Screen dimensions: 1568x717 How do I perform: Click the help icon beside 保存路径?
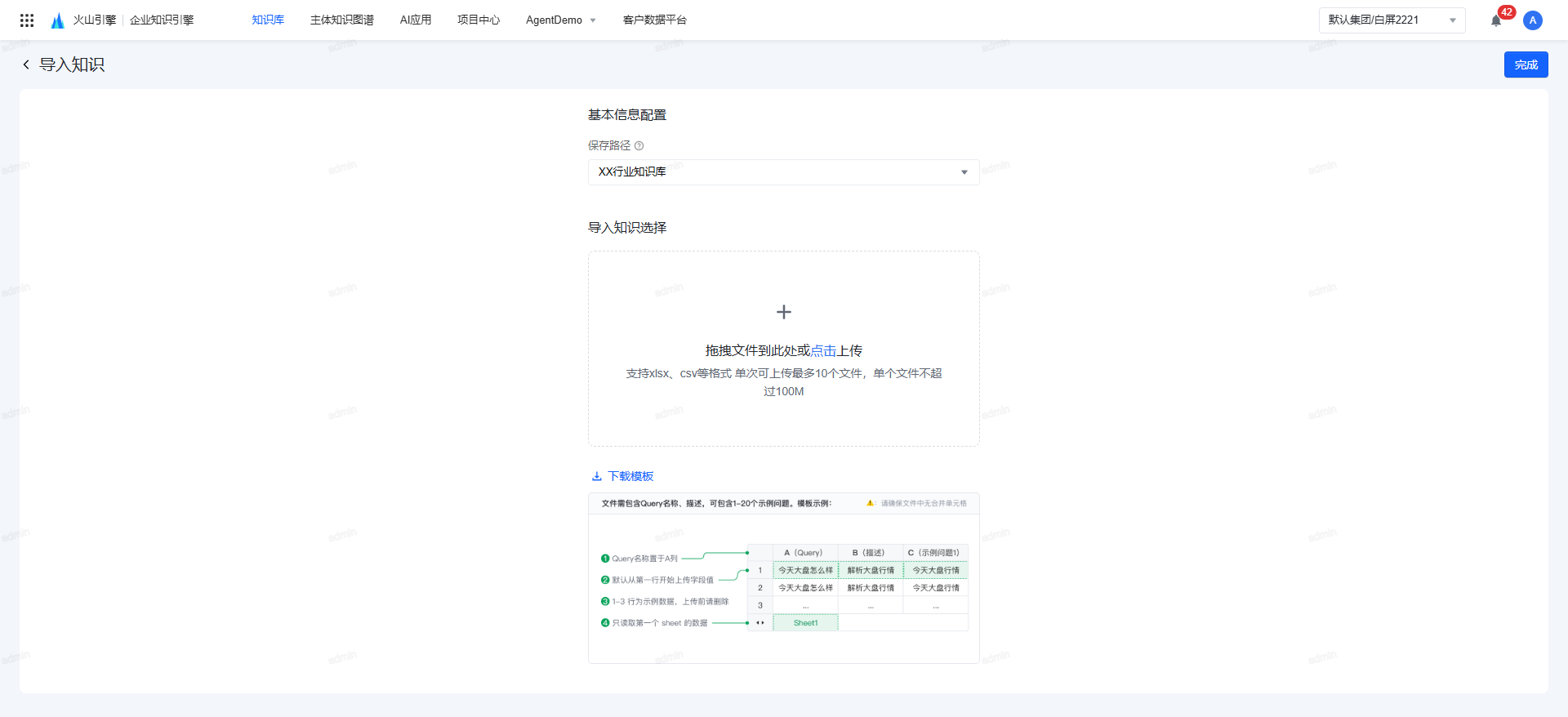coord(639,146)
